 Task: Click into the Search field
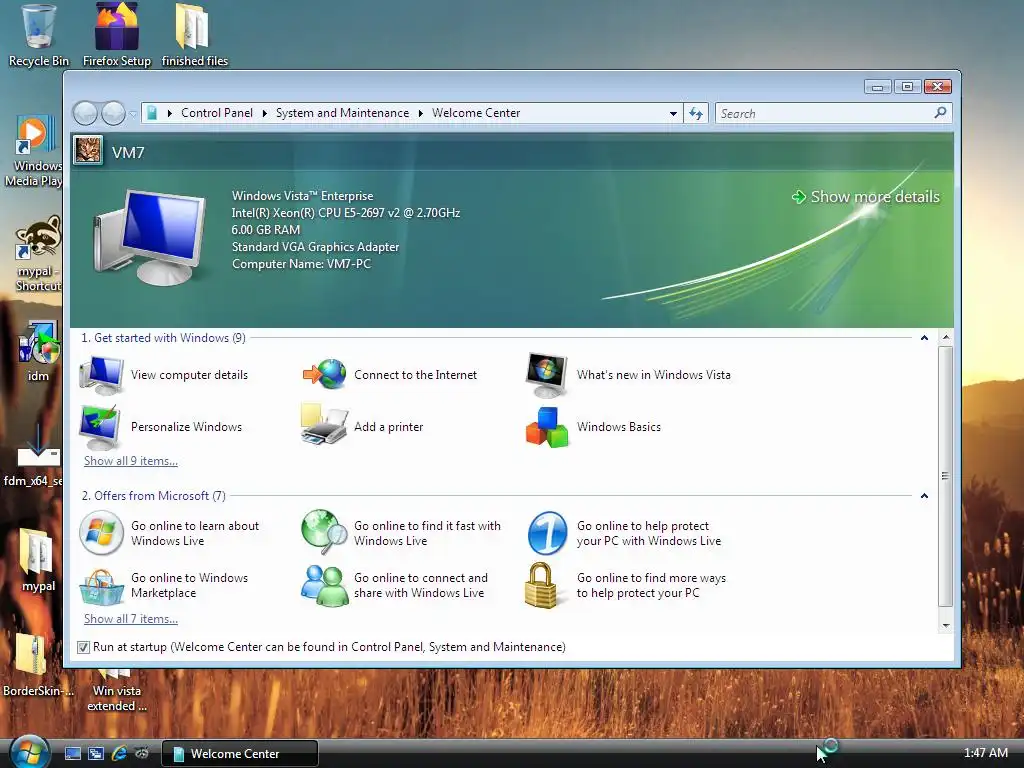pos(824,114)
